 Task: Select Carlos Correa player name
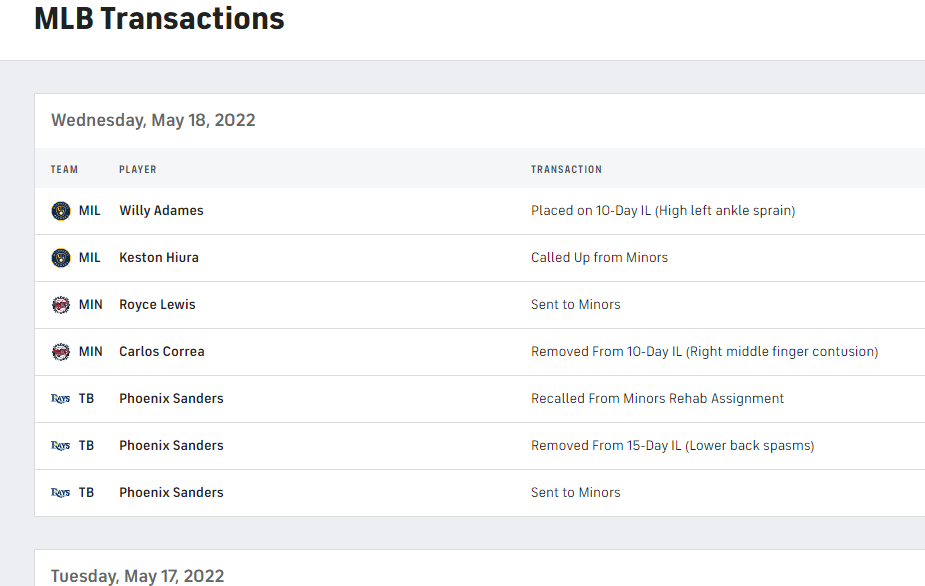click(162, 352)
